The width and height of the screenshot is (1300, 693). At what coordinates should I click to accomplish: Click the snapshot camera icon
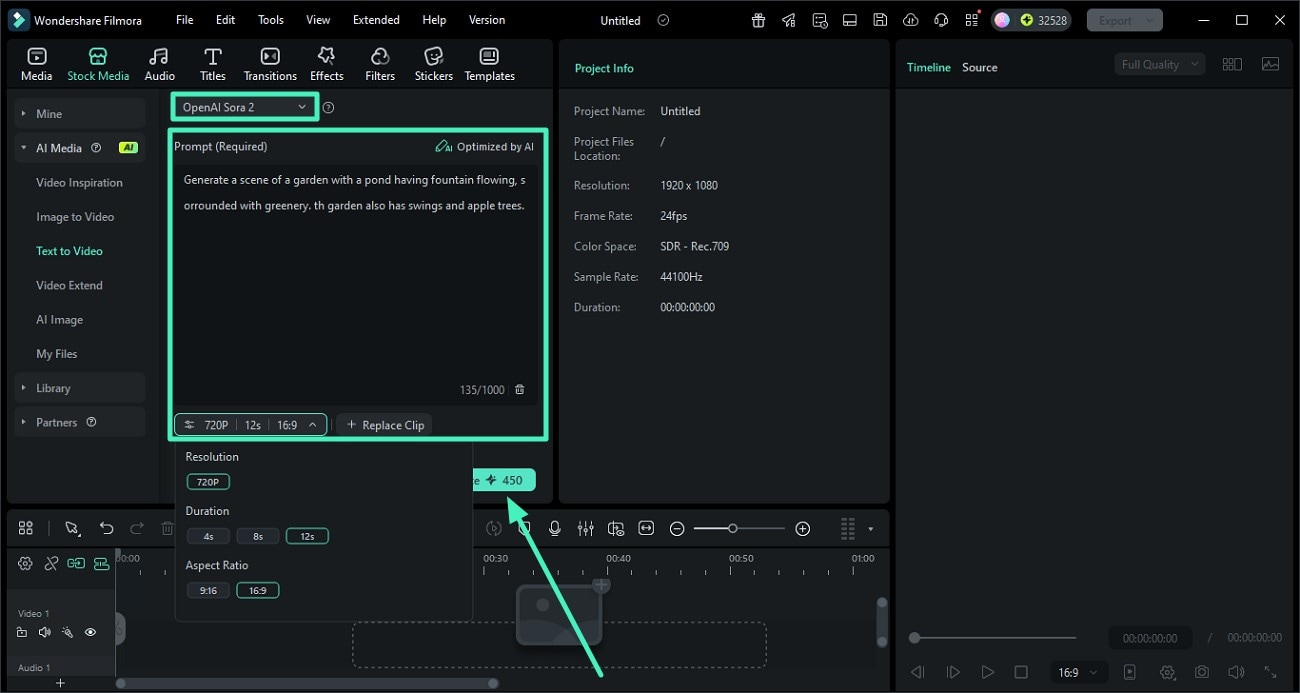coord(1202,673)
